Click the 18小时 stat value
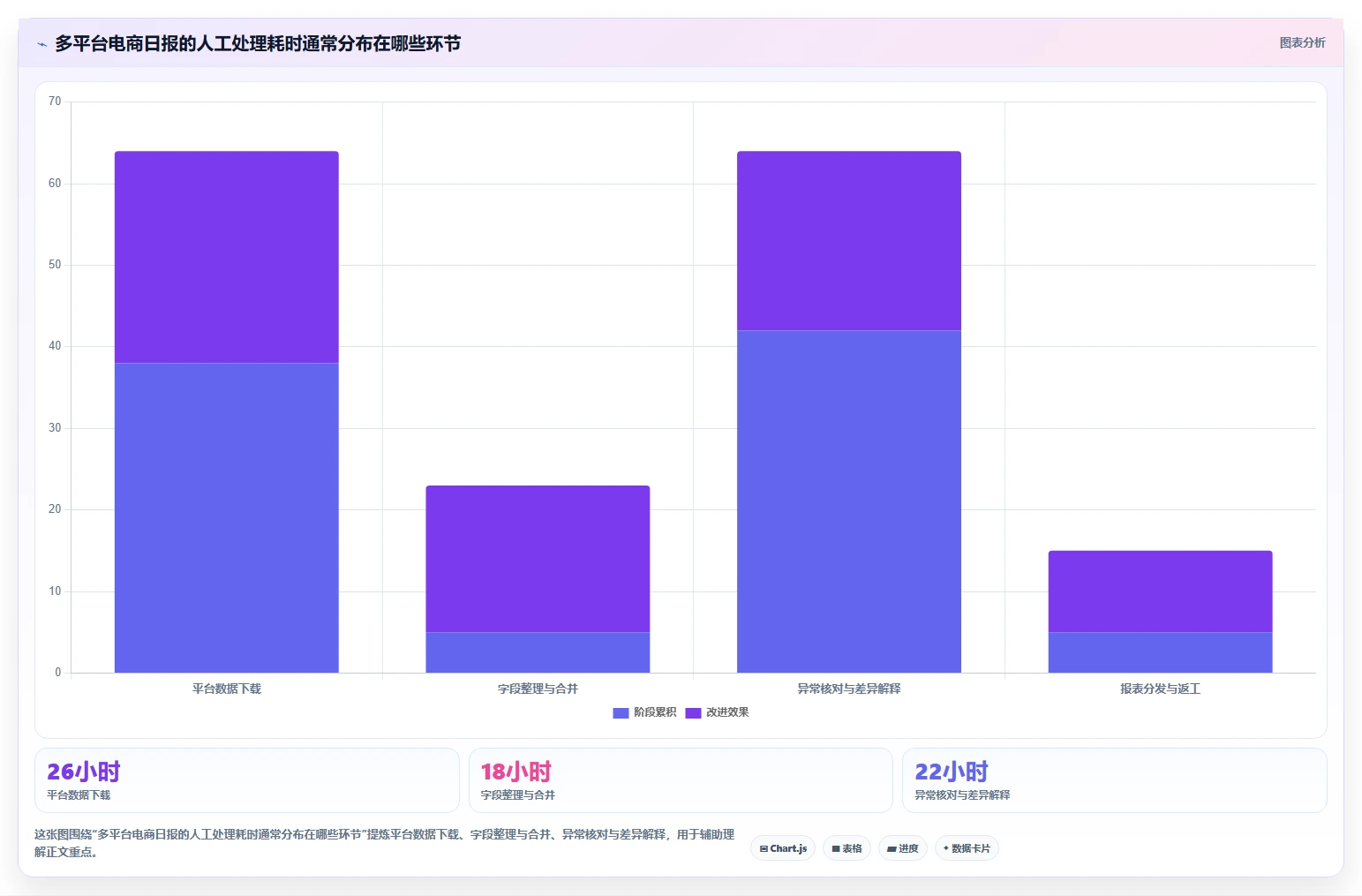The height and width of the screenshot is (896, 1362). 516,772
